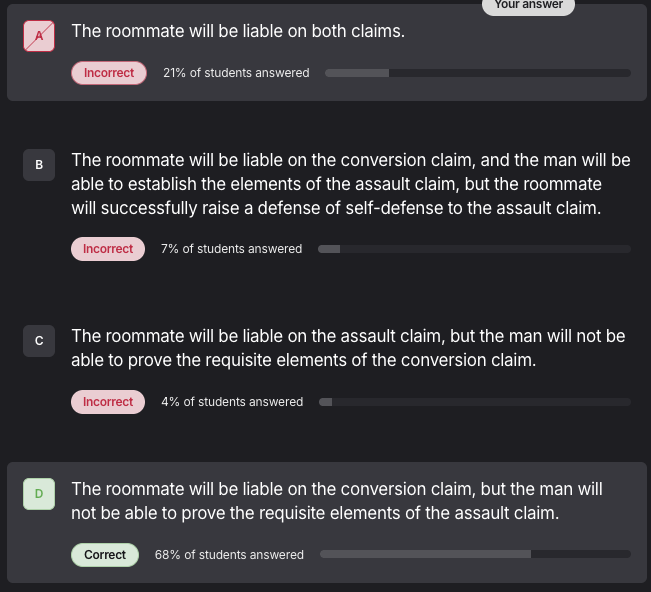Select the B option letter badge
This screenshot has width=651, height=592.
[39, 164]
